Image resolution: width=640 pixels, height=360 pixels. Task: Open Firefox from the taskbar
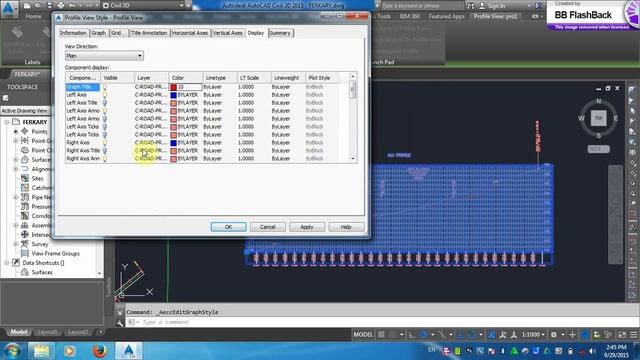click(x=99, y=351)
